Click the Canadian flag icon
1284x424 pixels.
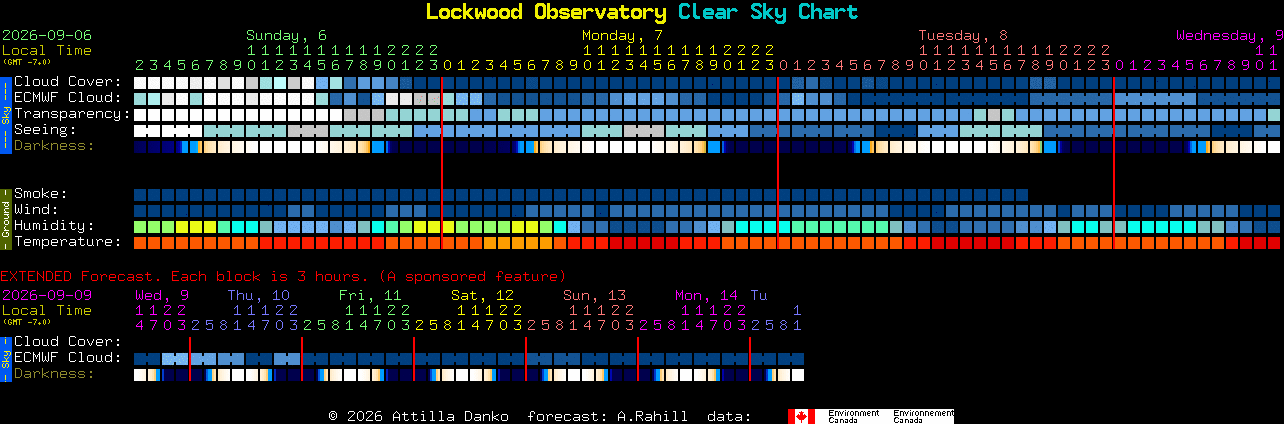pos(802,415)
